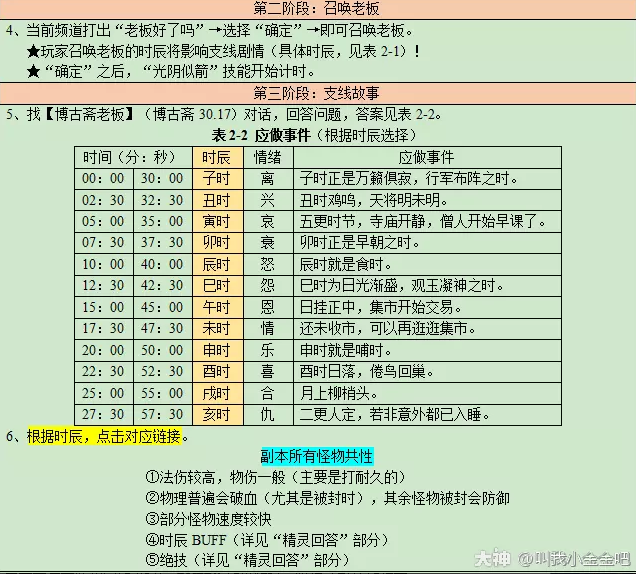
Task: Click the '酉时' cell
Action: tap(218, 372)
